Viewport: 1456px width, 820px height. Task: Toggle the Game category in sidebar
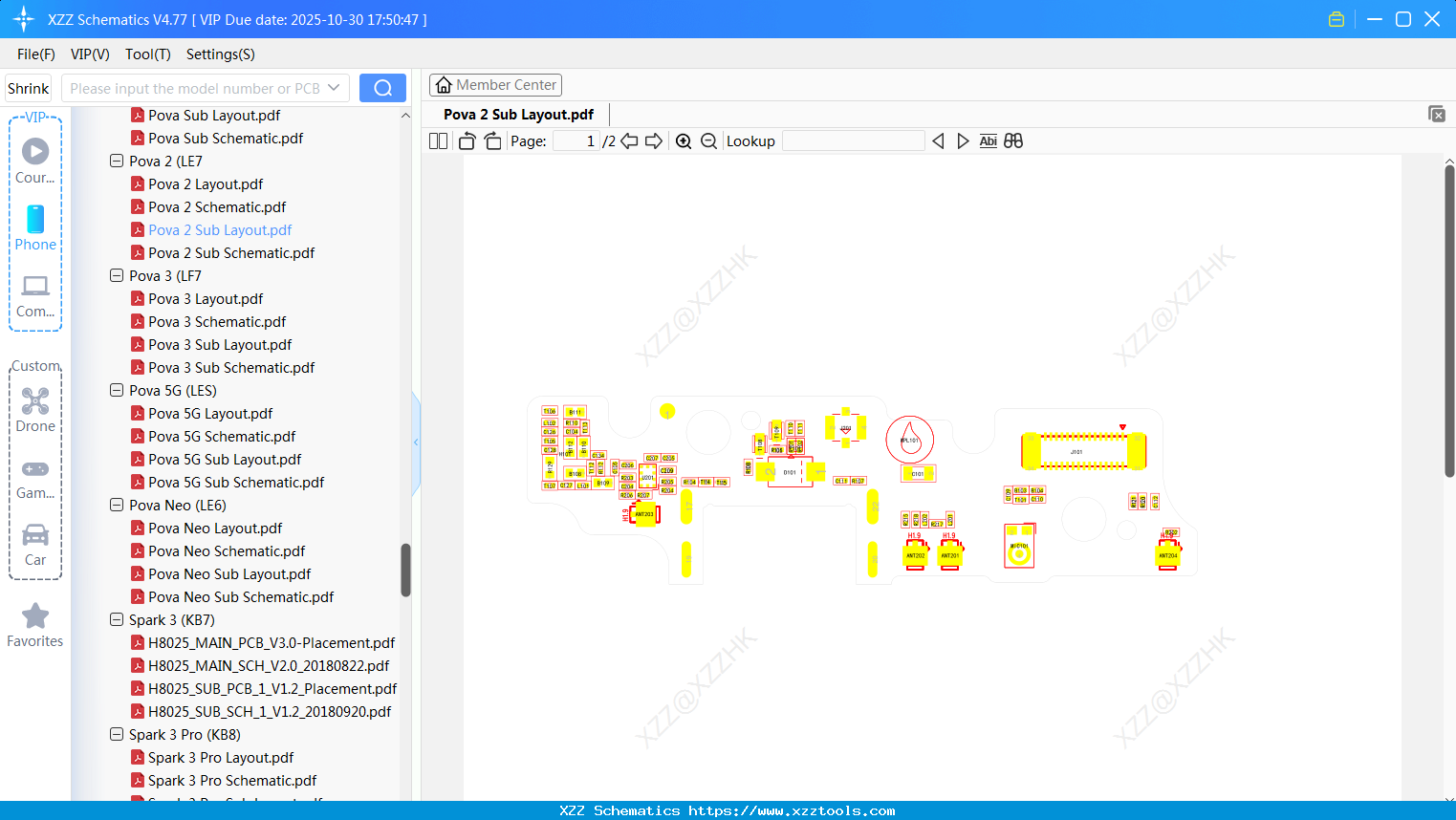point(34,469)
